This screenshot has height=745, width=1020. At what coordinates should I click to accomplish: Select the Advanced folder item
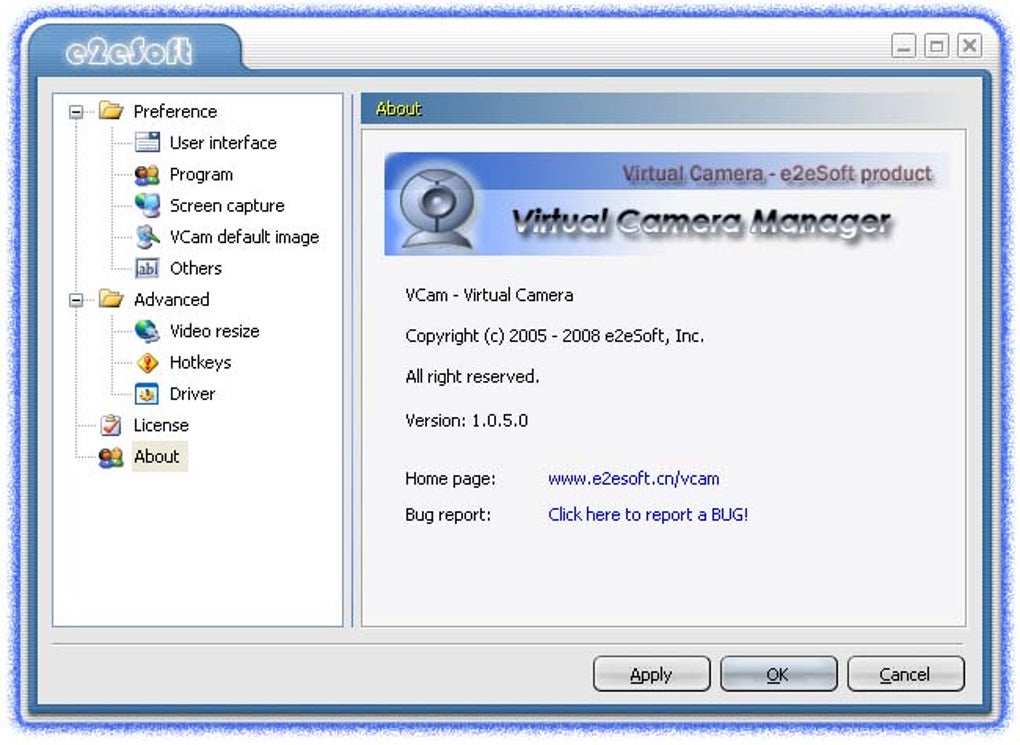coord(172,299)
